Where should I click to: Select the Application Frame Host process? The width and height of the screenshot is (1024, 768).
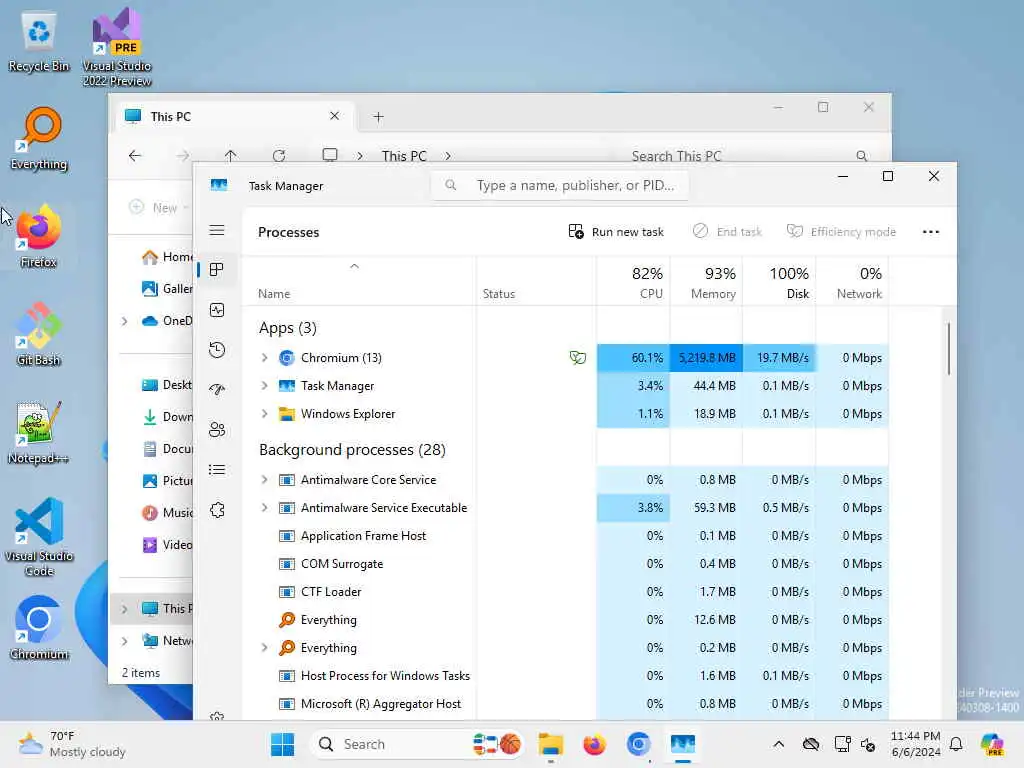click(x=566, y=536)
